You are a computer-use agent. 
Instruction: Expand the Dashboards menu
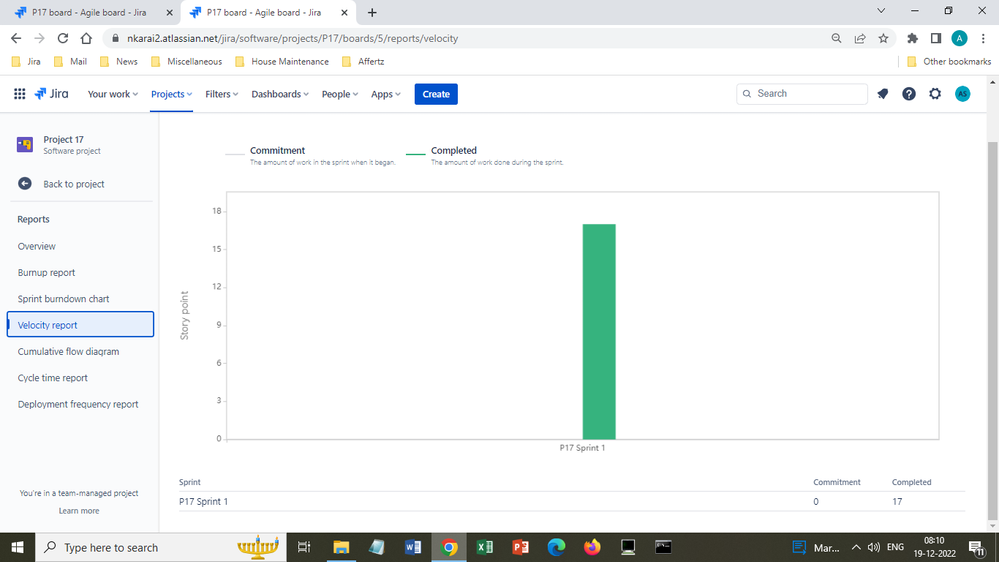click(x=280, y=94)
